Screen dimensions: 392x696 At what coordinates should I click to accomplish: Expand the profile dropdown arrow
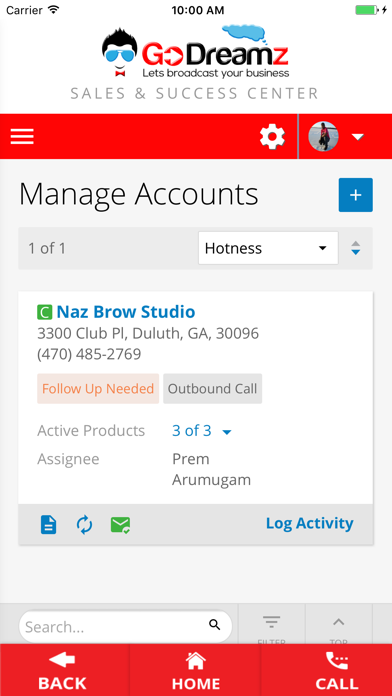[x=358, y=137]
